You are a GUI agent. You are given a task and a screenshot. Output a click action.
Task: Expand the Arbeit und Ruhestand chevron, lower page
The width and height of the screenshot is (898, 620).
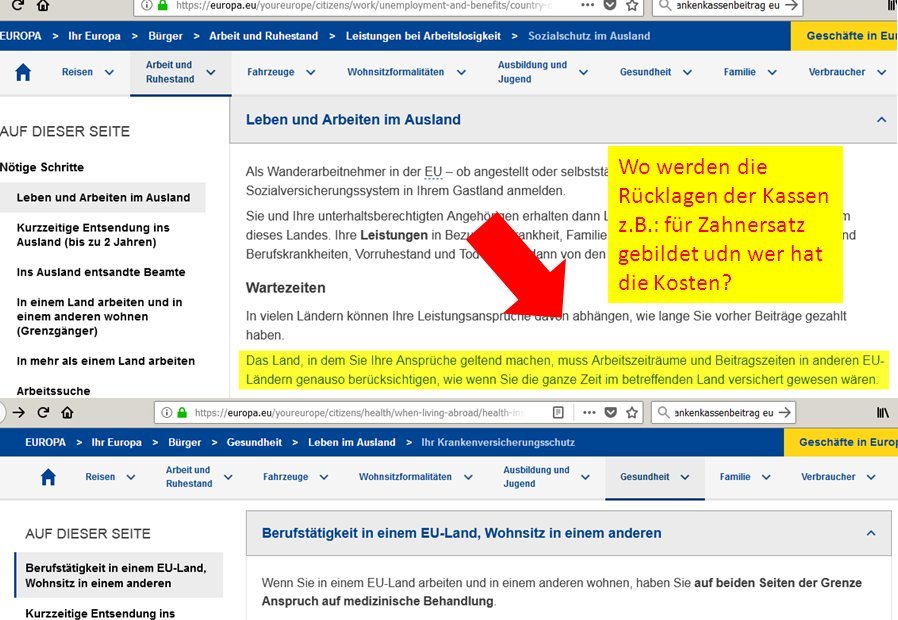(x=228, y=477)
